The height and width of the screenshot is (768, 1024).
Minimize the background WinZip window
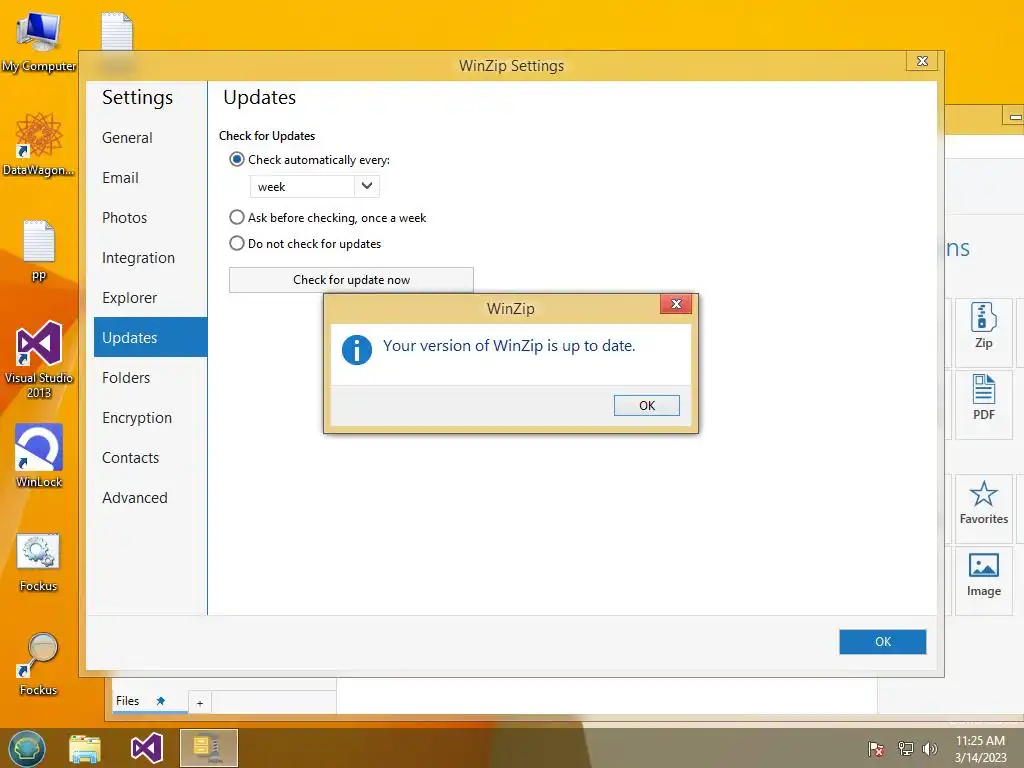(x=1014, y=118)
